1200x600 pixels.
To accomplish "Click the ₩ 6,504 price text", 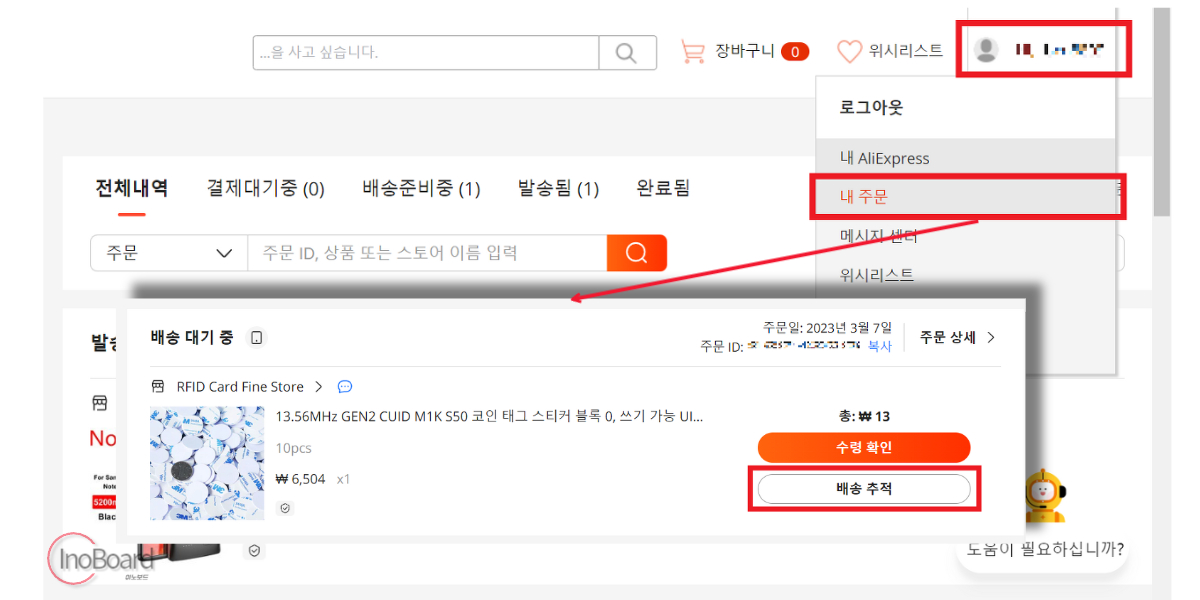I will coord(300,479).
